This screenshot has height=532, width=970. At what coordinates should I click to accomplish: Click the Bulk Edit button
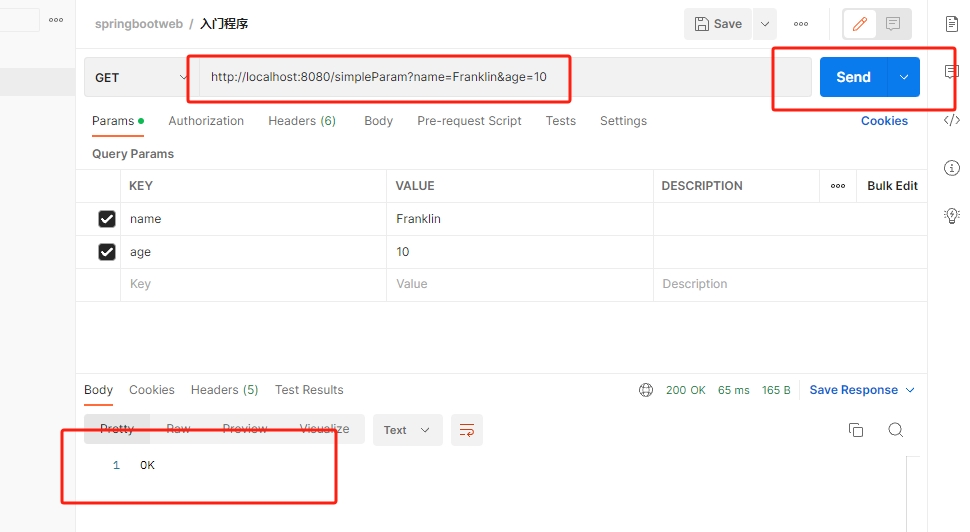coord(892,186)
